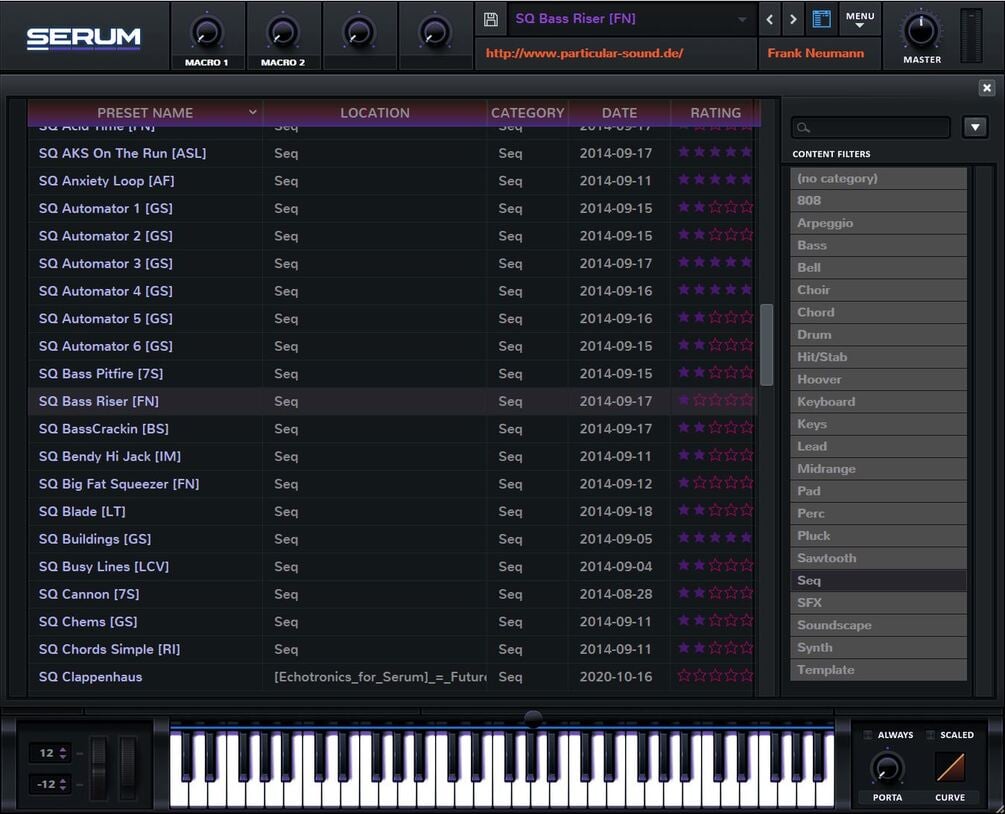Screen dimensions: 1005x814
Task: Set star rating for SQ Bass Riser [FN]
Action: point(715,401)
